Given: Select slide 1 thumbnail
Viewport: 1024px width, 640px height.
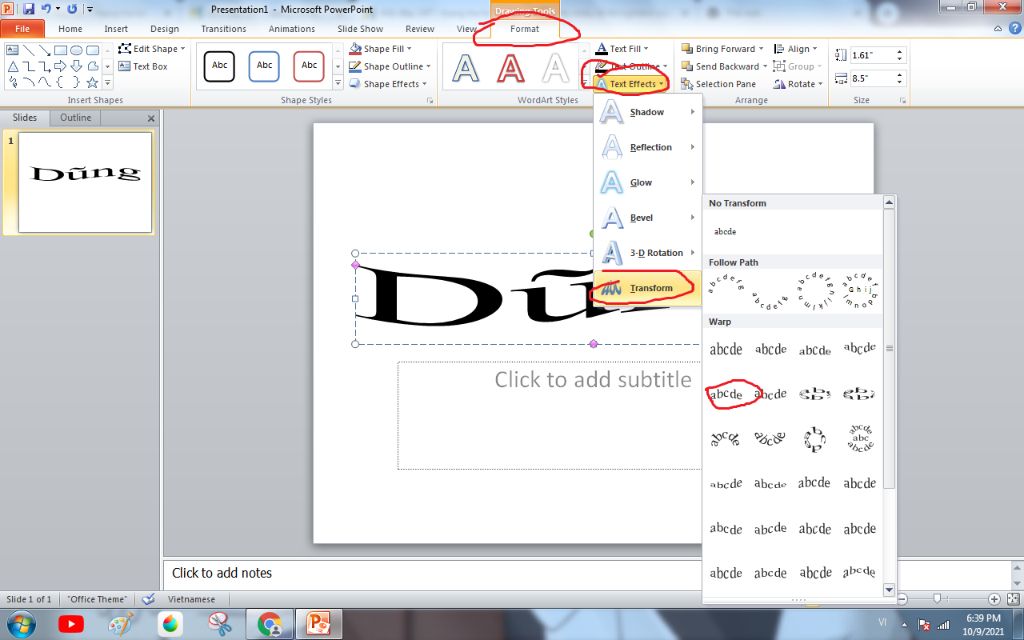Looking at the screenshot, I should coord(85,182).
